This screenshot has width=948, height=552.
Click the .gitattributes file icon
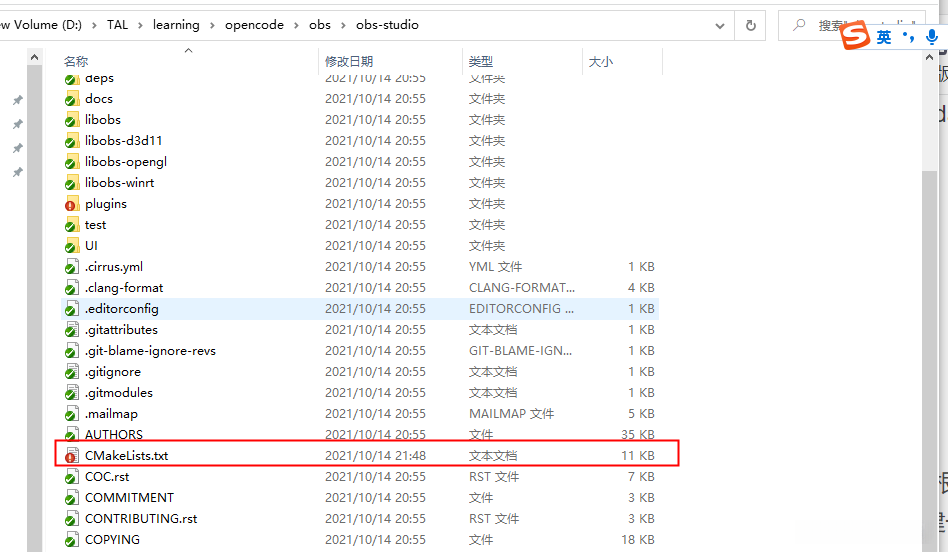click(x=72, y=330)
